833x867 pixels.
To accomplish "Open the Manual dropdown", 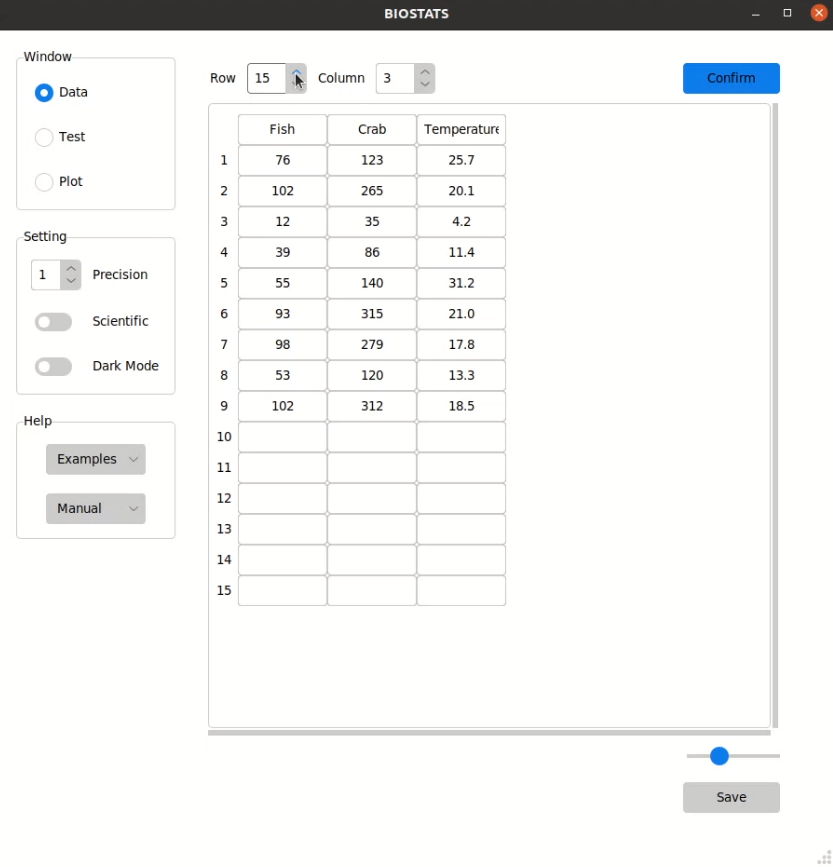I will pyautogui.click(x=96, y=509).
